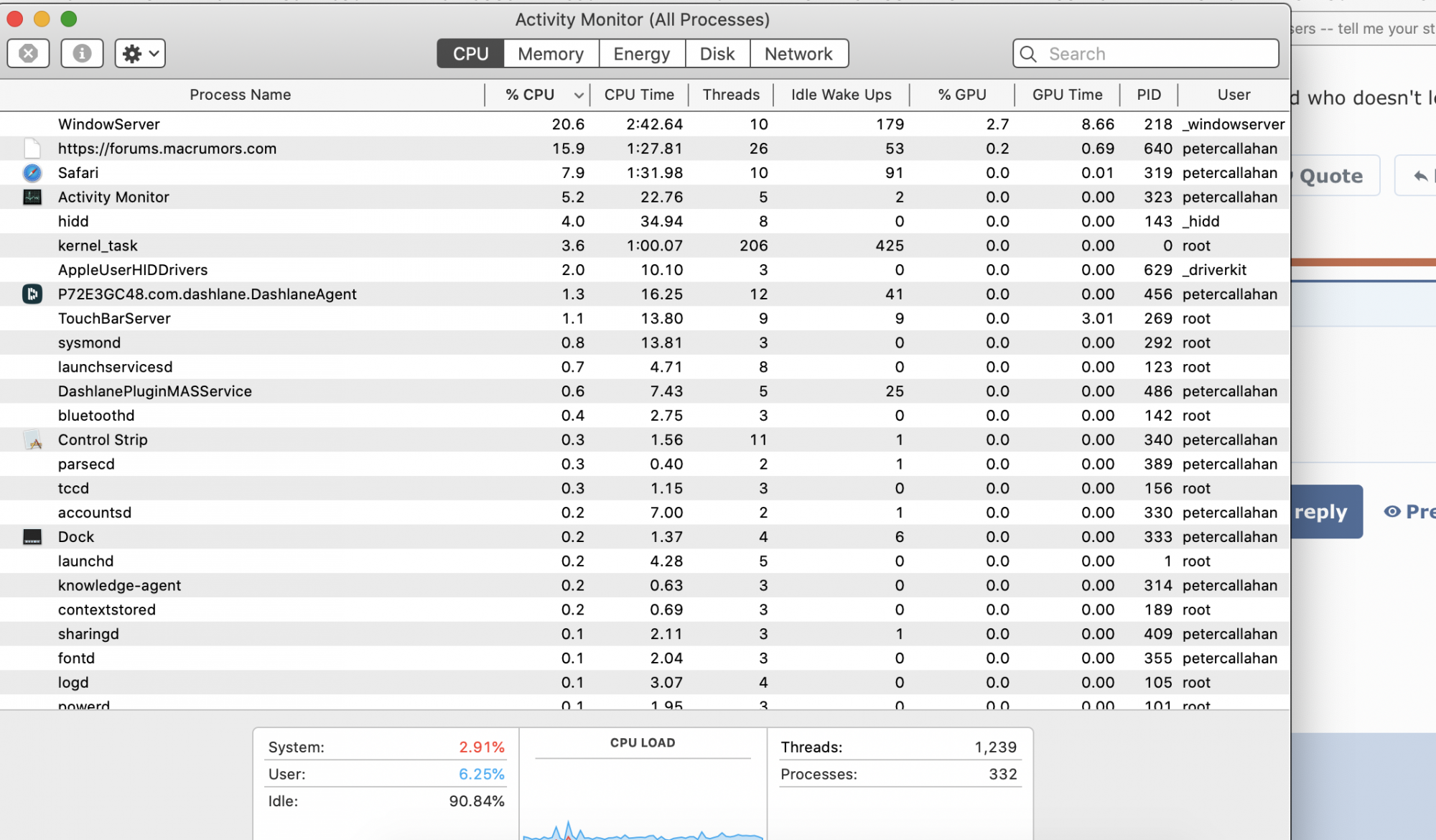The image size is (1436, 840).
Task: Select the knowledge-agent process
Action: (x=645, y=586)
